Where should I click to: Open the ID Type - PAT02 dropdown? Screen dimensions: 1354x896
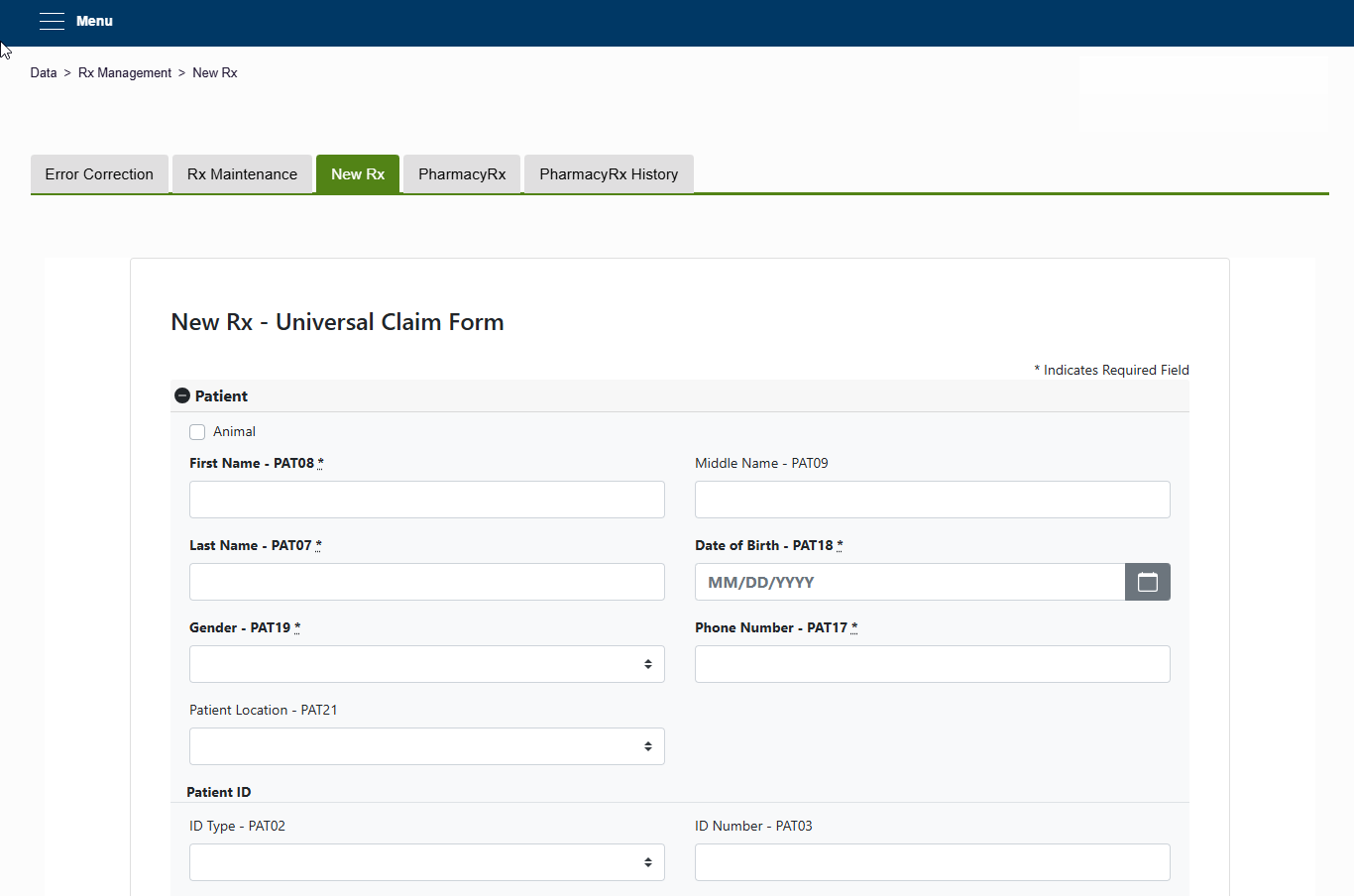(x=427, y=862)
